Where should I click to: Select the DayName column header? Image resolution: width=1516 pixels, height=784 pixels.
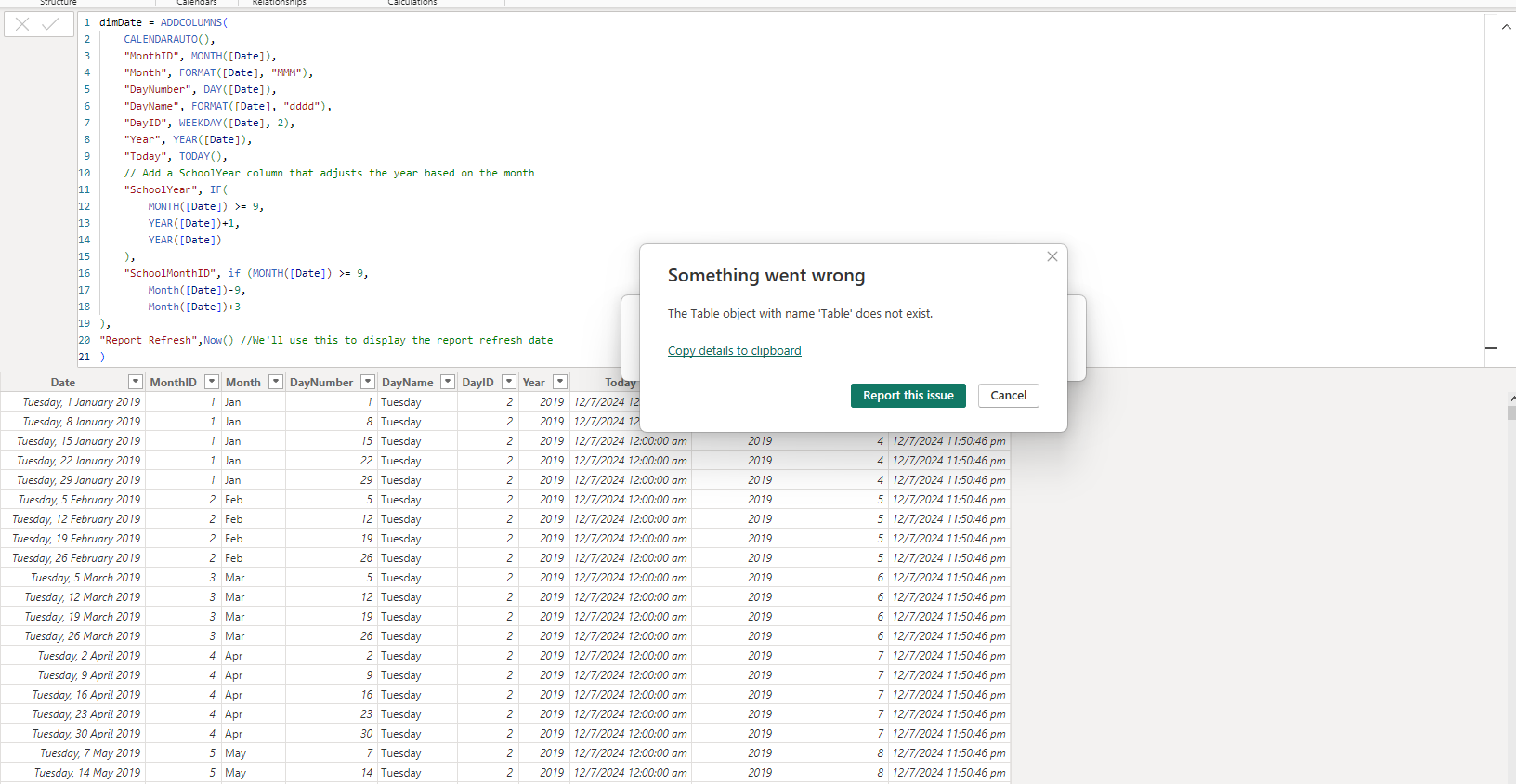coord(408,383)
